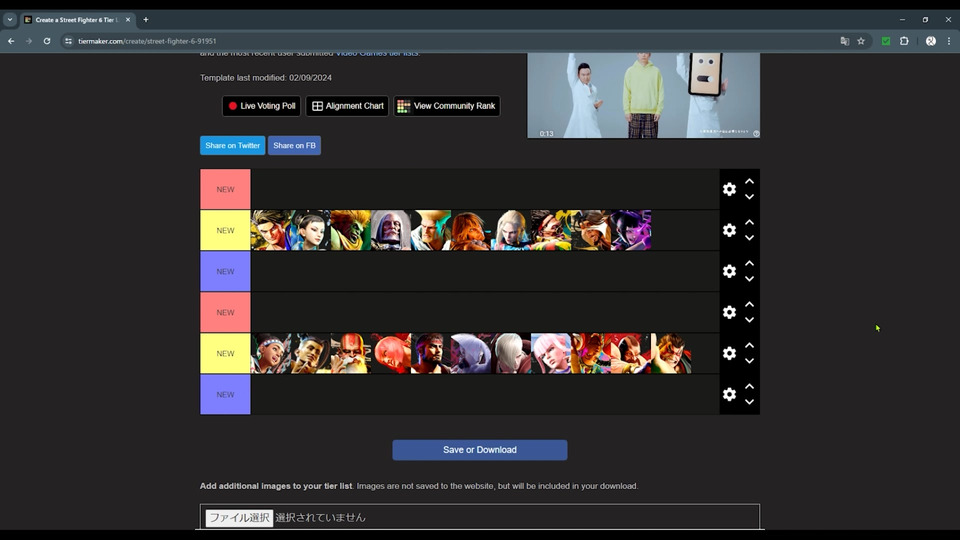Open the Video Games tier lists link
This screenshot has width=960, height=540.
point(377,54)
